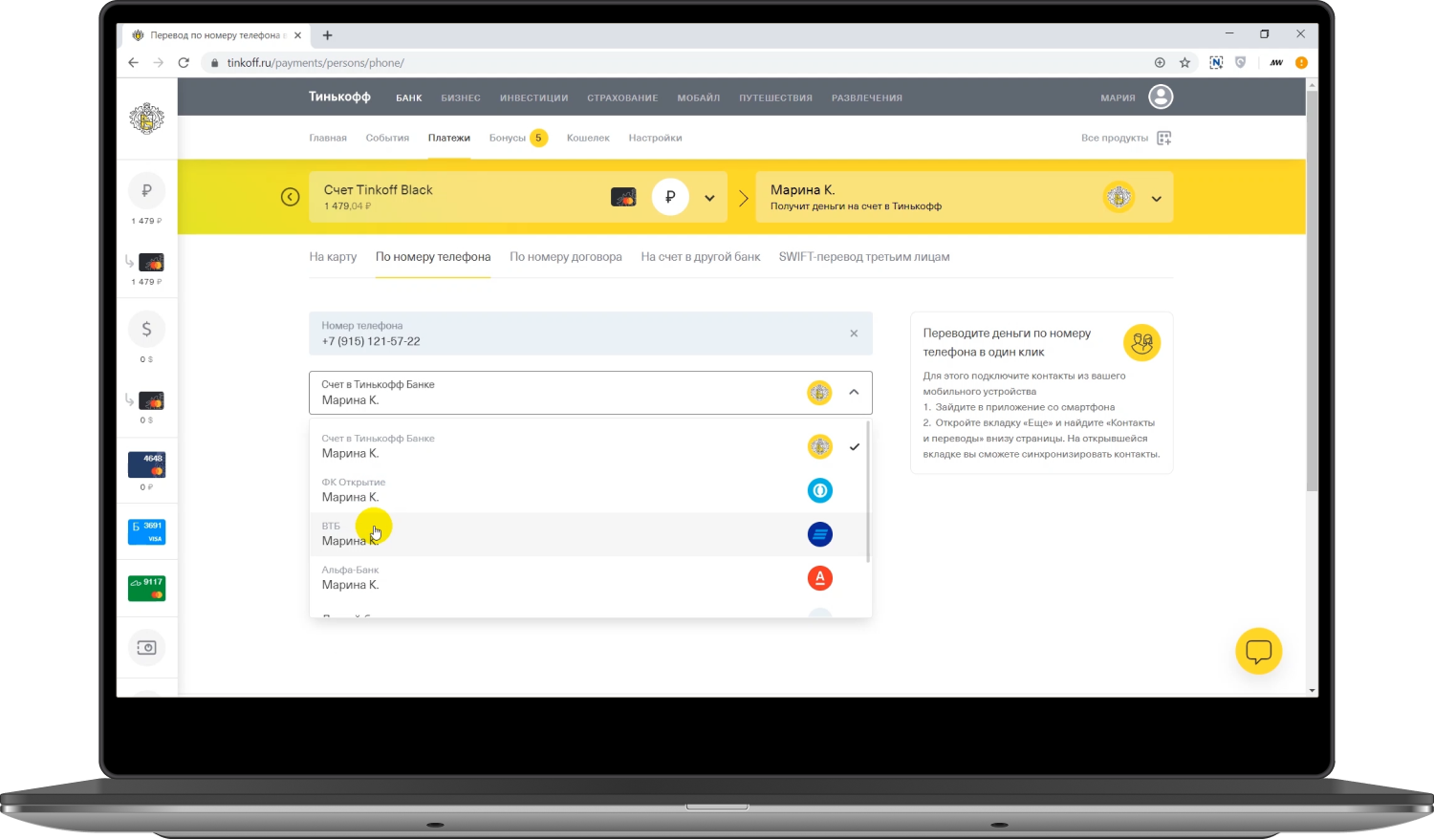The width and height of the screenshot is (1434, 840).
Task: Switch to SWIFT-перевод третьим лицам tab
Action: coord(864,257)
